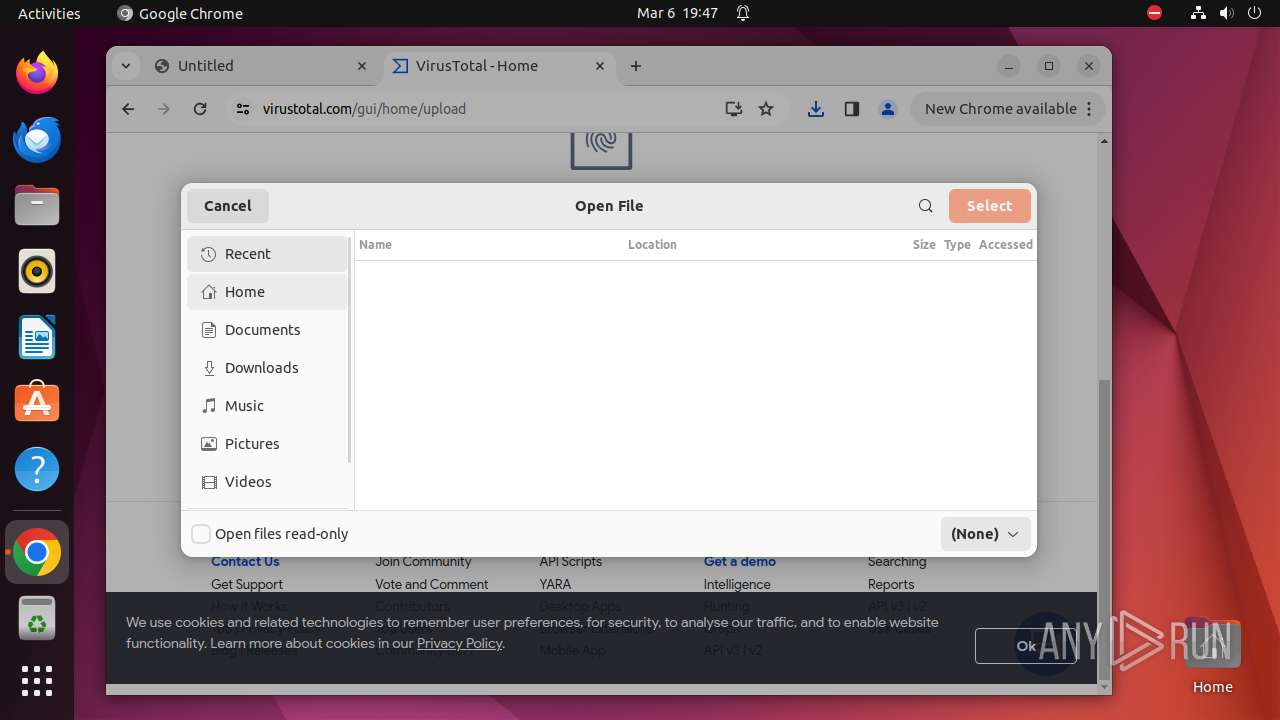Open Ubuntu Software from dock

click(37, 403)
